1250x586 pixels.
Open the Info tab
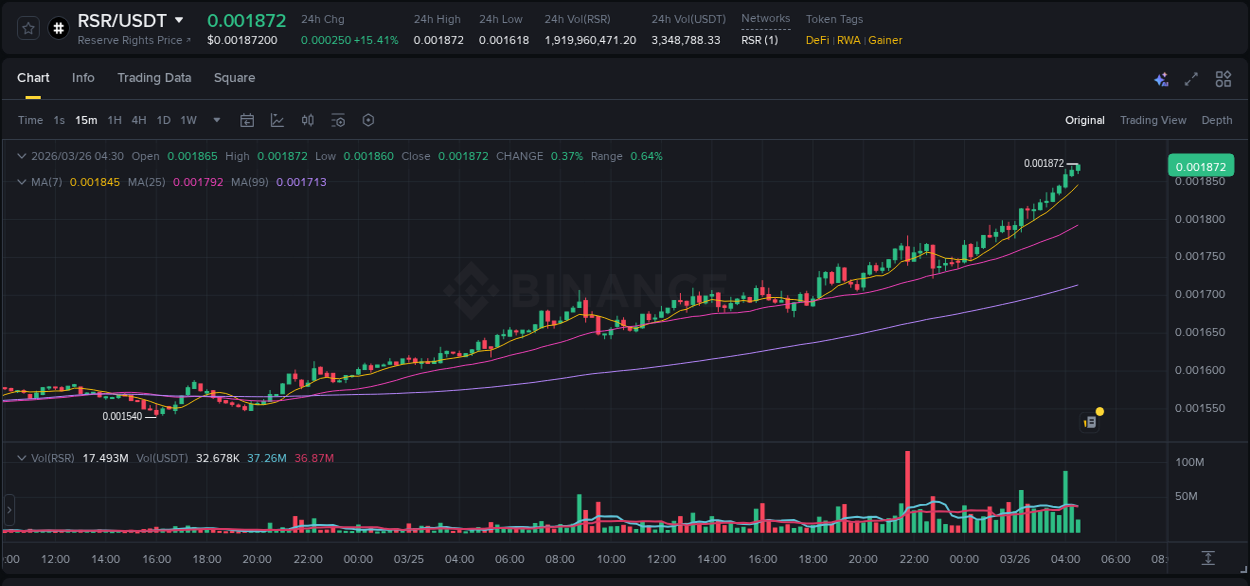point(83,77)
